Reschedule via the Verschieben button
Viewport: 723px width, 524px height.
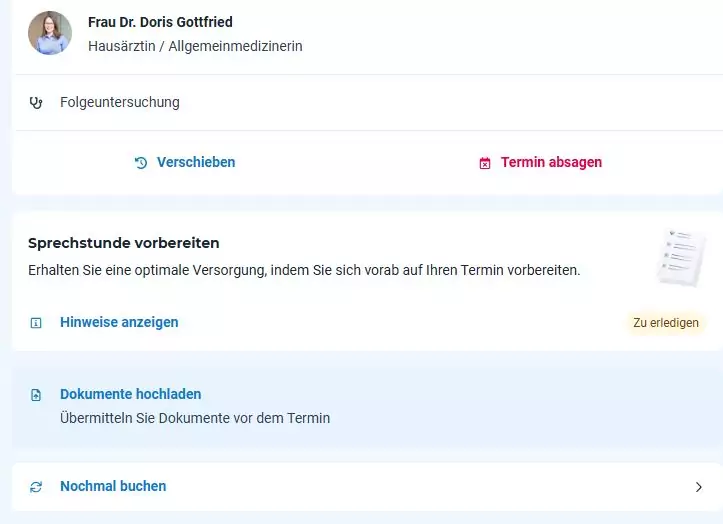[196, 162]
